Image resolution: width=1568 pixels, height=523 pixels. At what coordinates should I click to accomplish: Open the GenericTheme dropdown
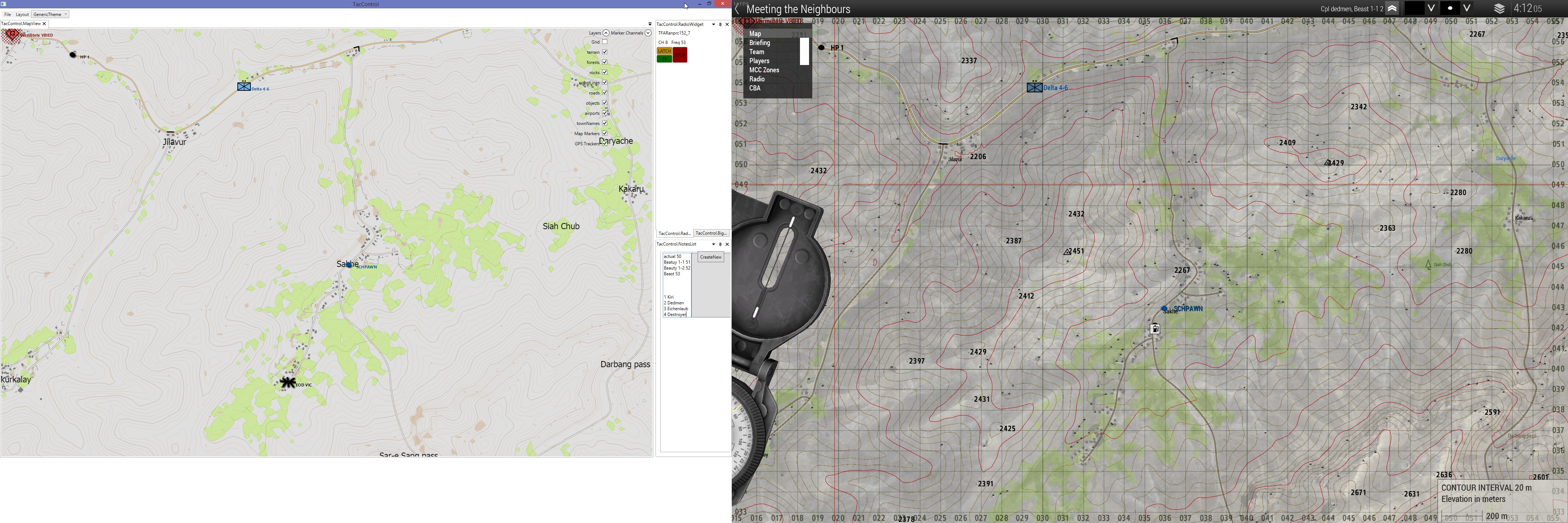[50, 14]
